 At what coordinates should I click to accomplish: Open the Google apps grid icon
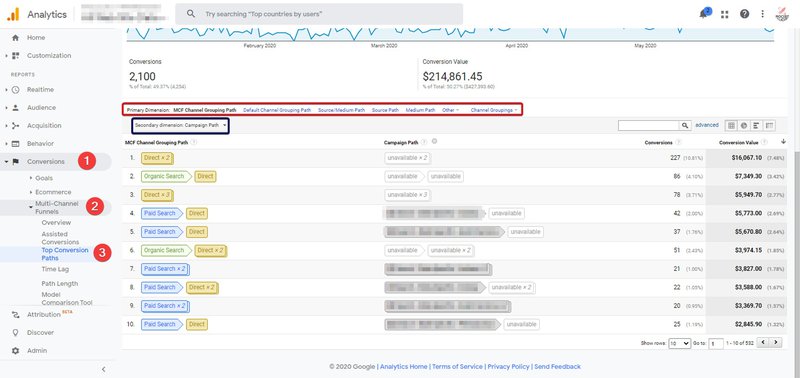click(724, 14)
